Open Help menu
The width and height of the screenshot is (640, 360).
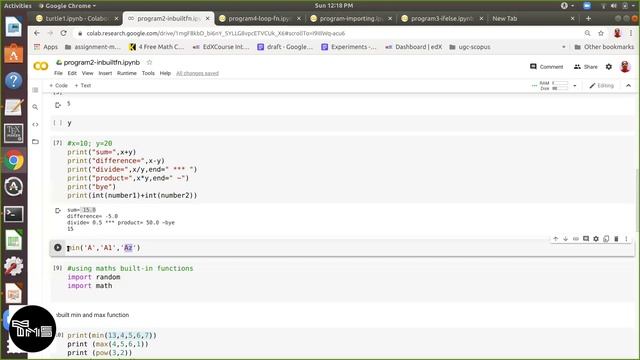coord(165,73)
